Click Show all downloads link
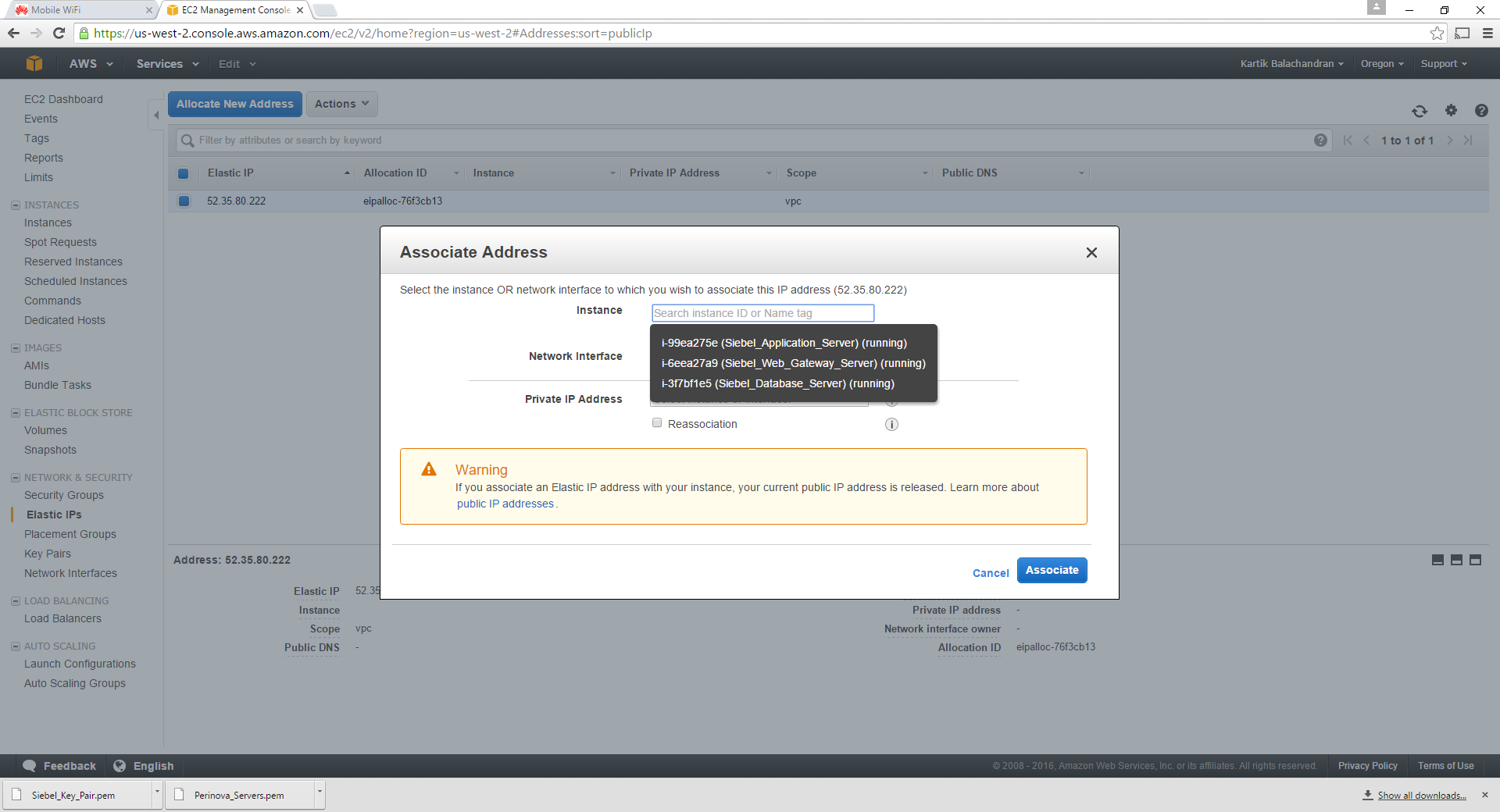 1421,795
